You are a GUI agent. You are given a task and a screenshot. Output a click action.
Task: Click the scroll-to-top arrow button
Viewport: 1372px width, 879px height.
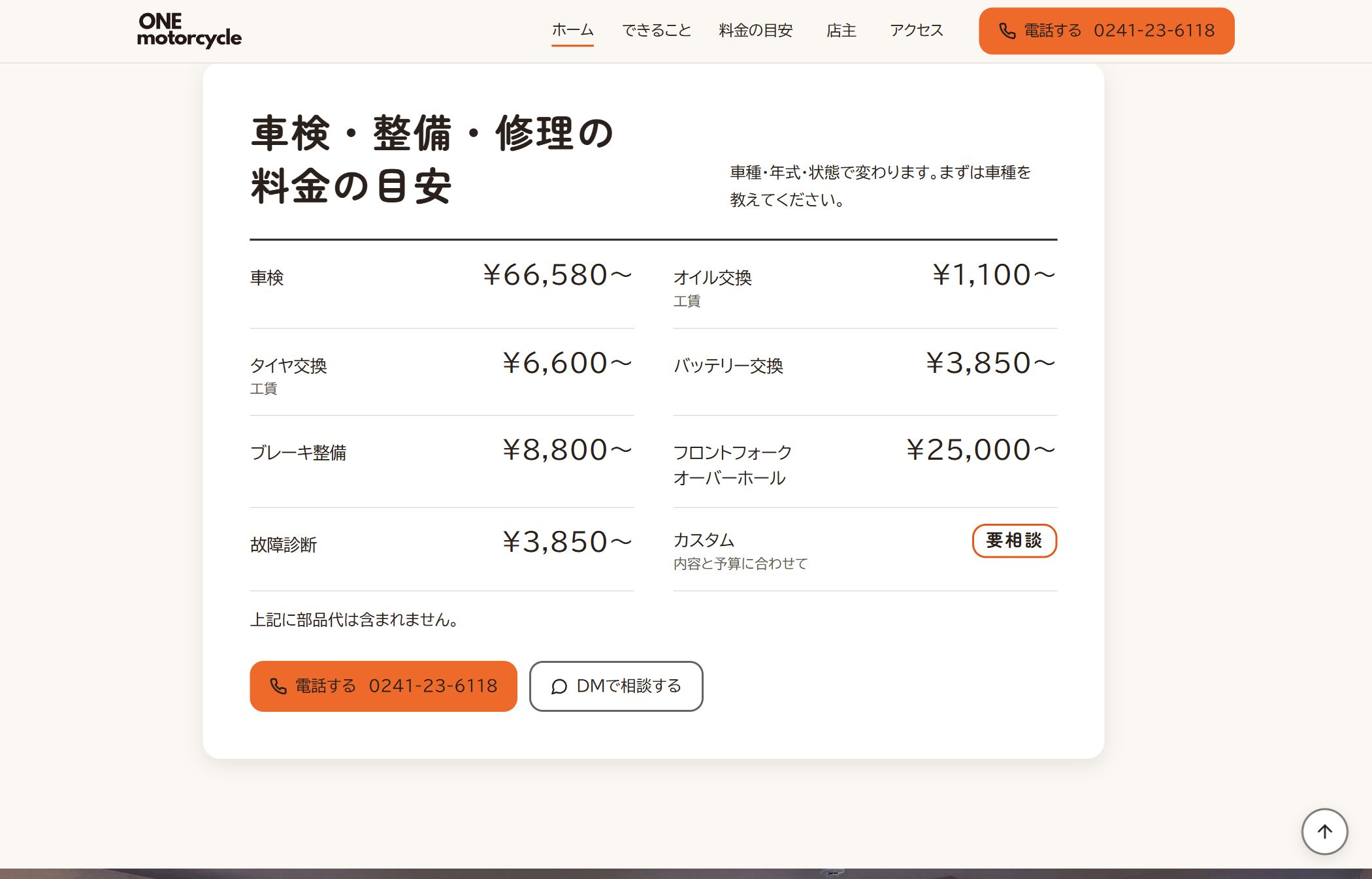click(x=1324, y=831)
